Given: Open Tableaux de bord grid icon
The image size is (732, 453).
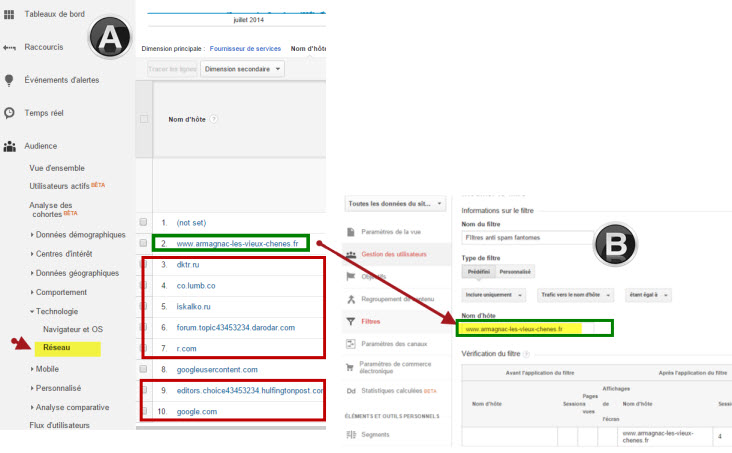Looking at the screenshot, I should [x=9, y=14].
